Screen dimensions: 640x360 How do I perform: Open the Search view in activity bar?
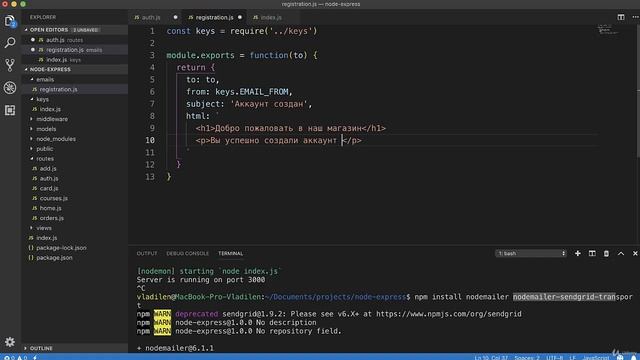tap(10, 42)
